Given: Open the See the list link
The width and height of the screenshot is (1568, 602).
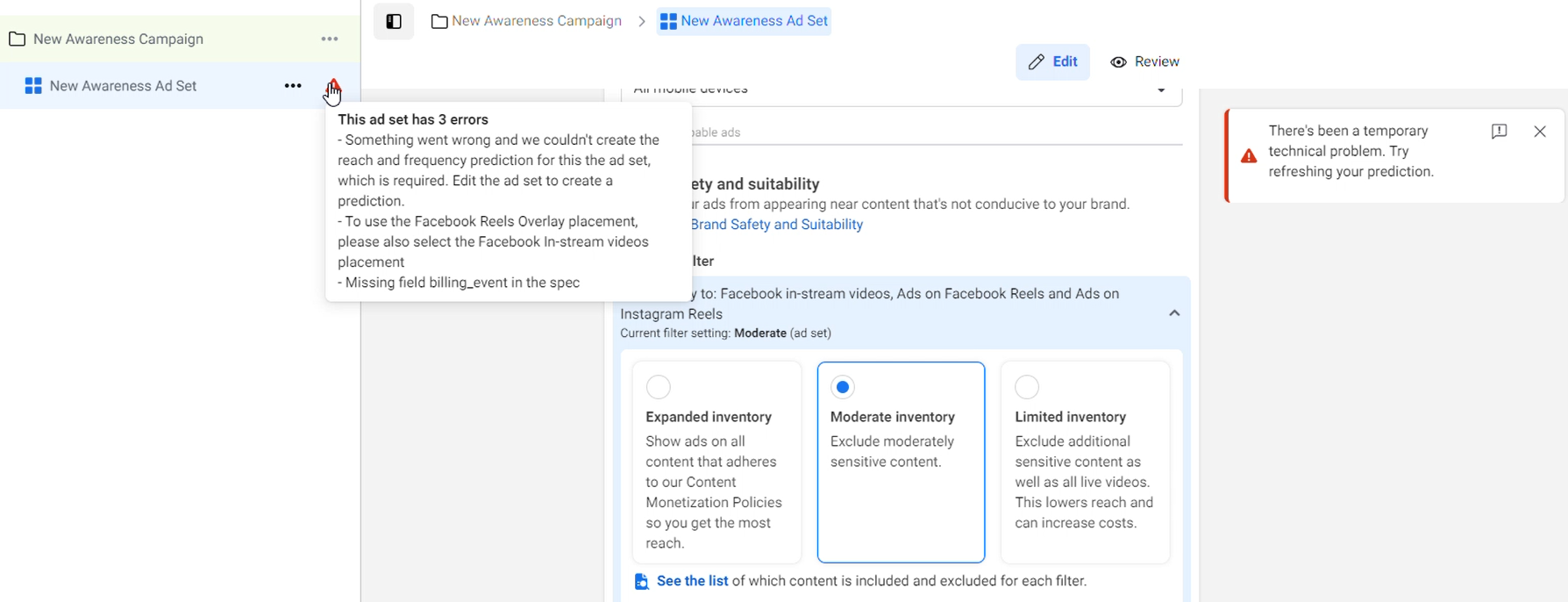Looking at the screenshot, I should click(x=692, y=581).
